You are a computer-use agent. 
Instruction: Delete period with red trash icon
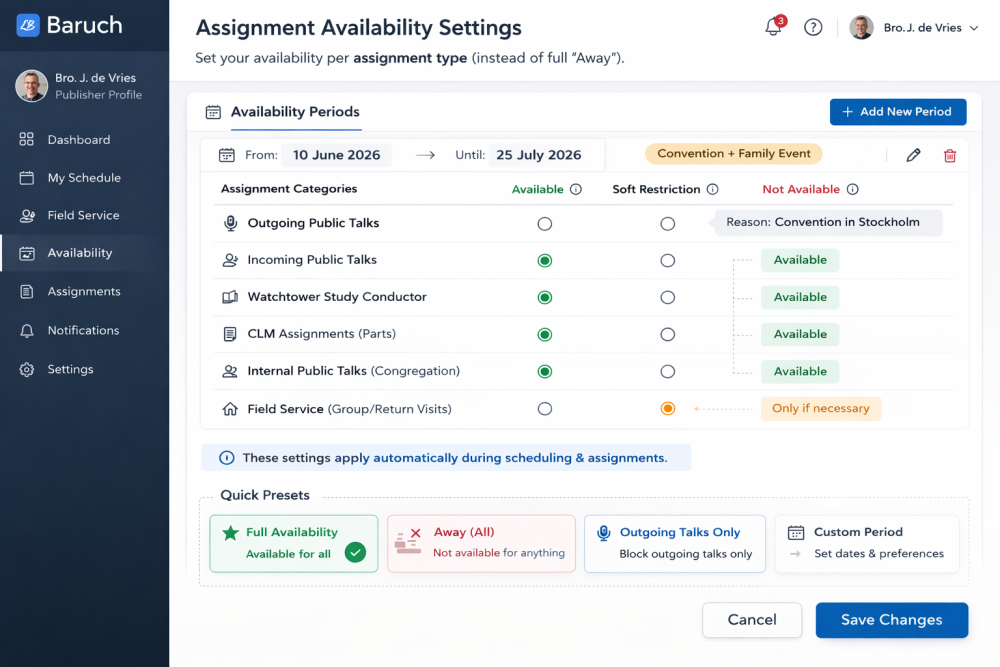tap(950, 155)
